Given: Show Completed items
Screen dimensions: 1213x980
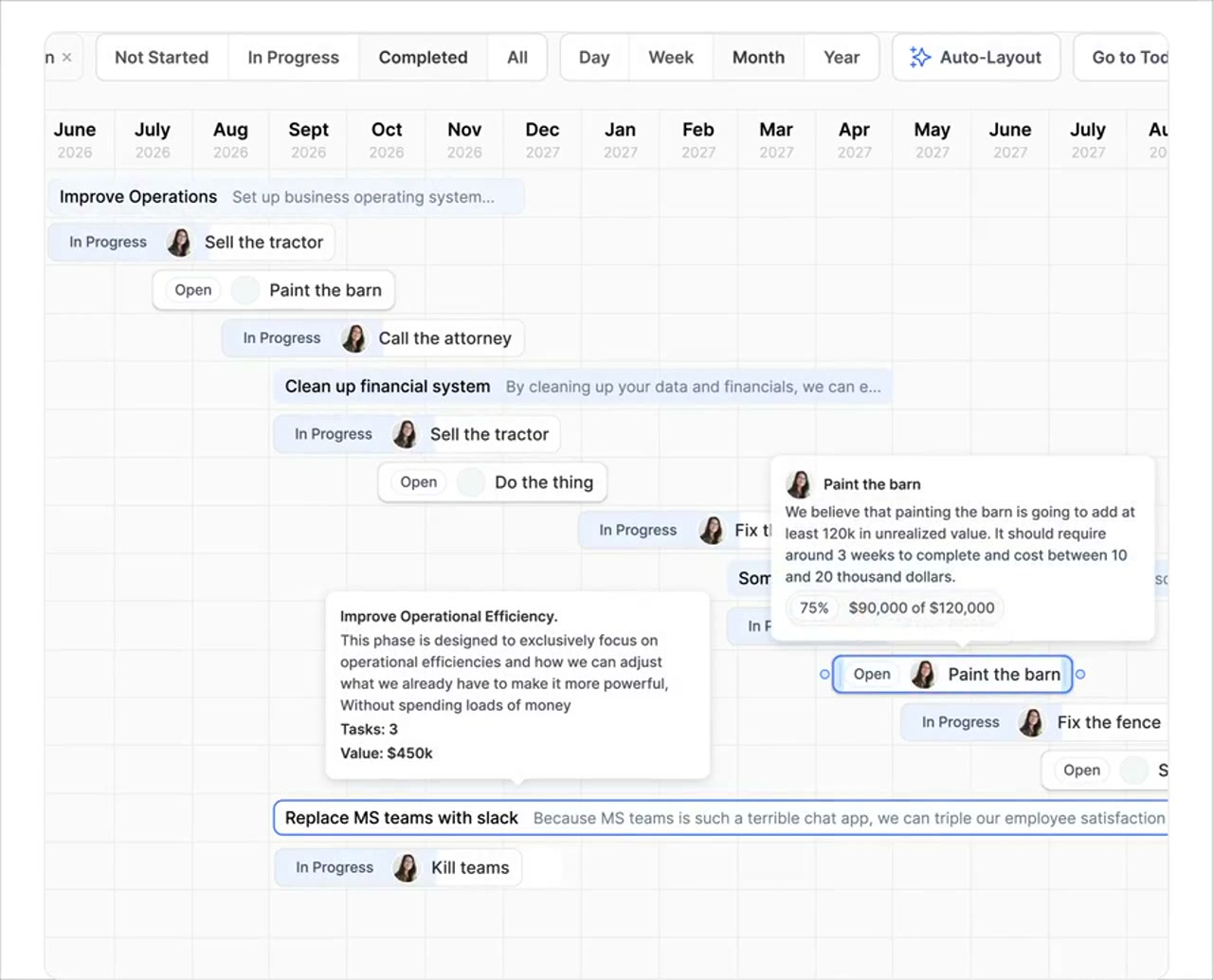Looking at the screenshot, I should click(x=423, y=58).
